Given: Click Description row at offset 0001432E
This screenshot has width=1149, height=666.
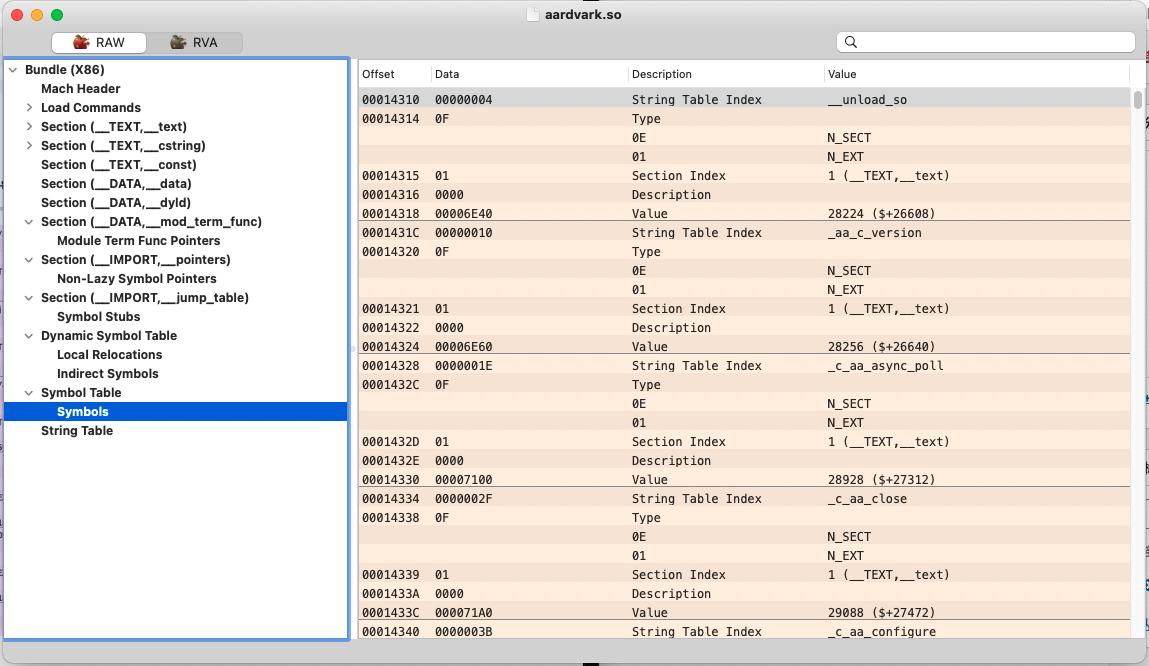Looking at the screenshot, I should [745, 461].
